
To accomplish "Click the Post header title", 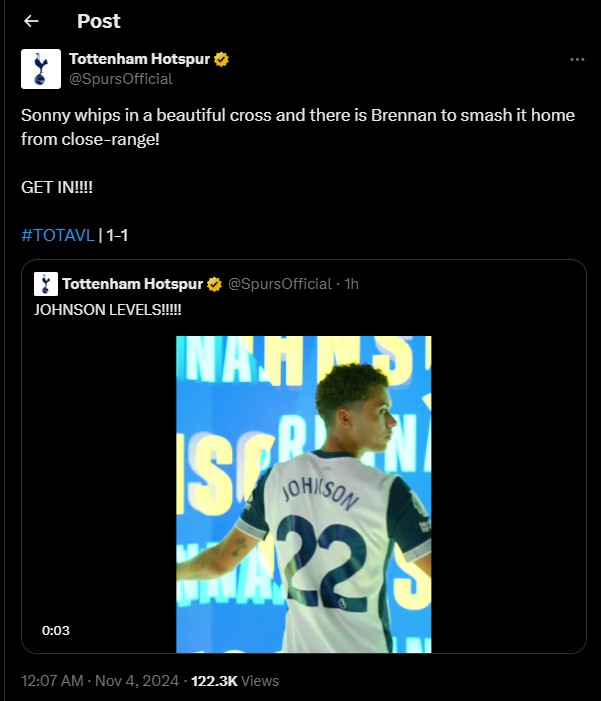I will (99, 21).
